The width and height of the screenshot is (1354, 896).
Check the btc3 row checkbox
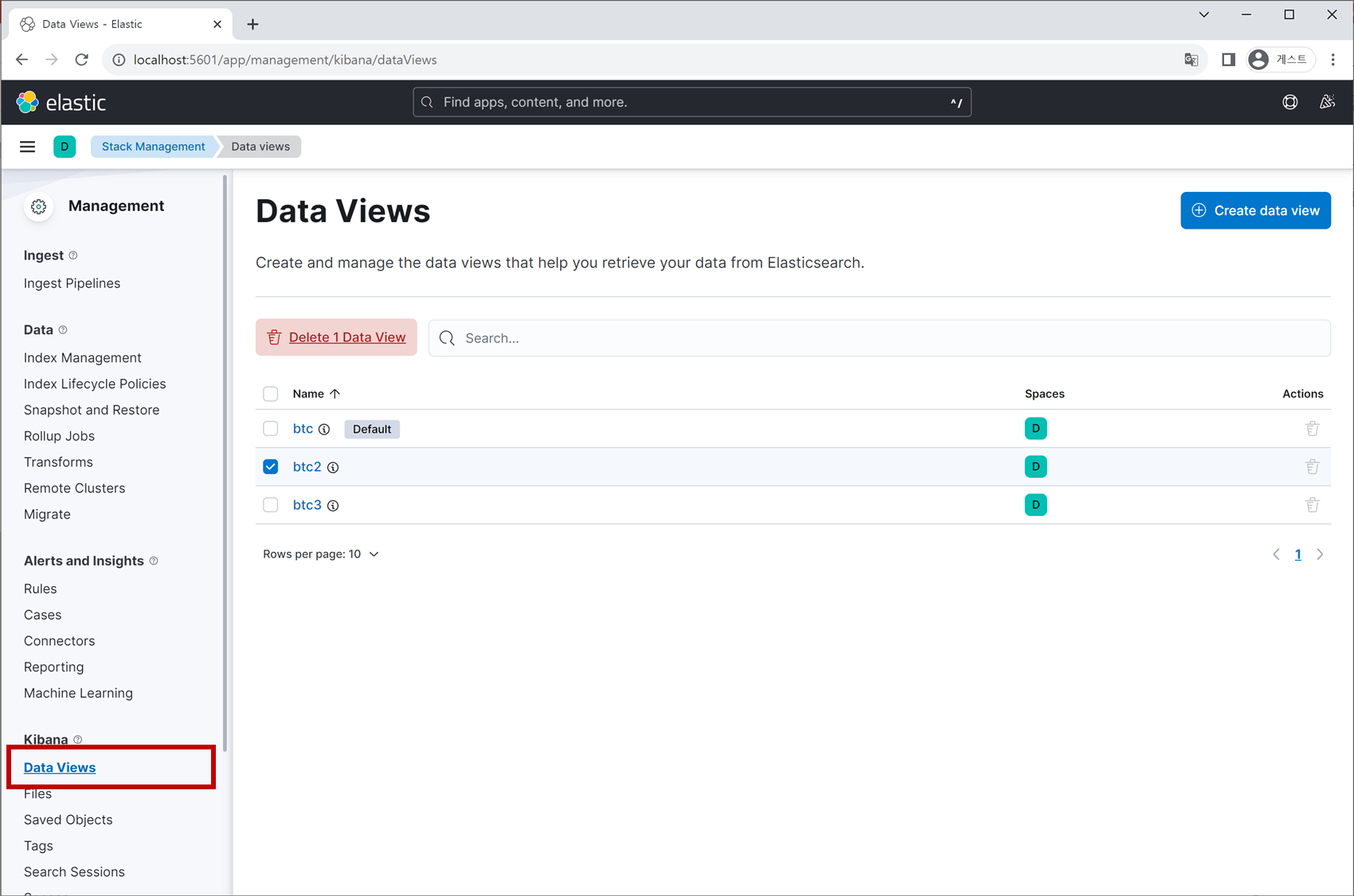(271, 505)
